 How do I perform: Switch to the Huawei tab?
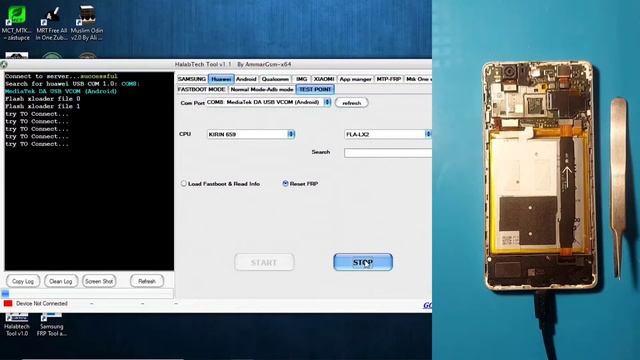[x=221, y=79]
